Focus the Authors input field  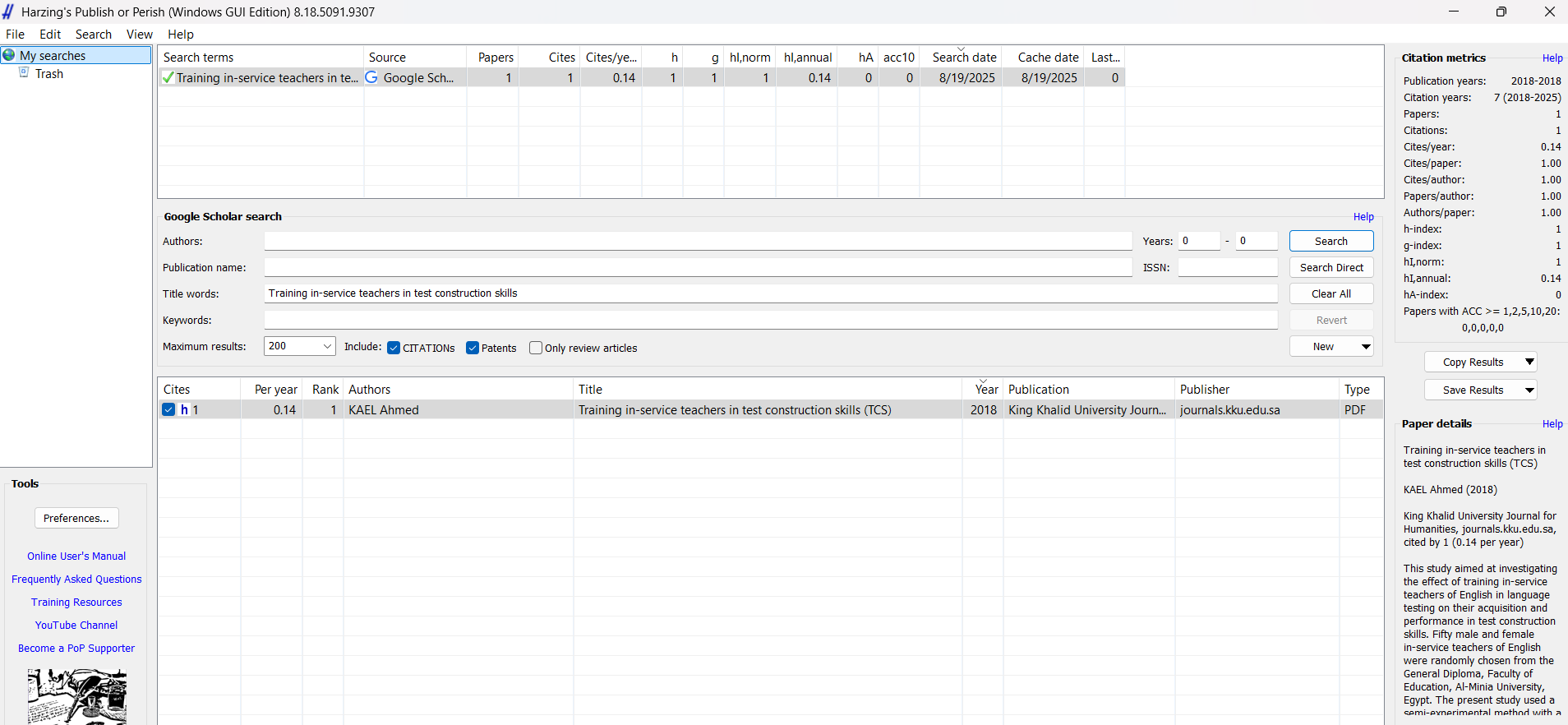pos(698,241)
